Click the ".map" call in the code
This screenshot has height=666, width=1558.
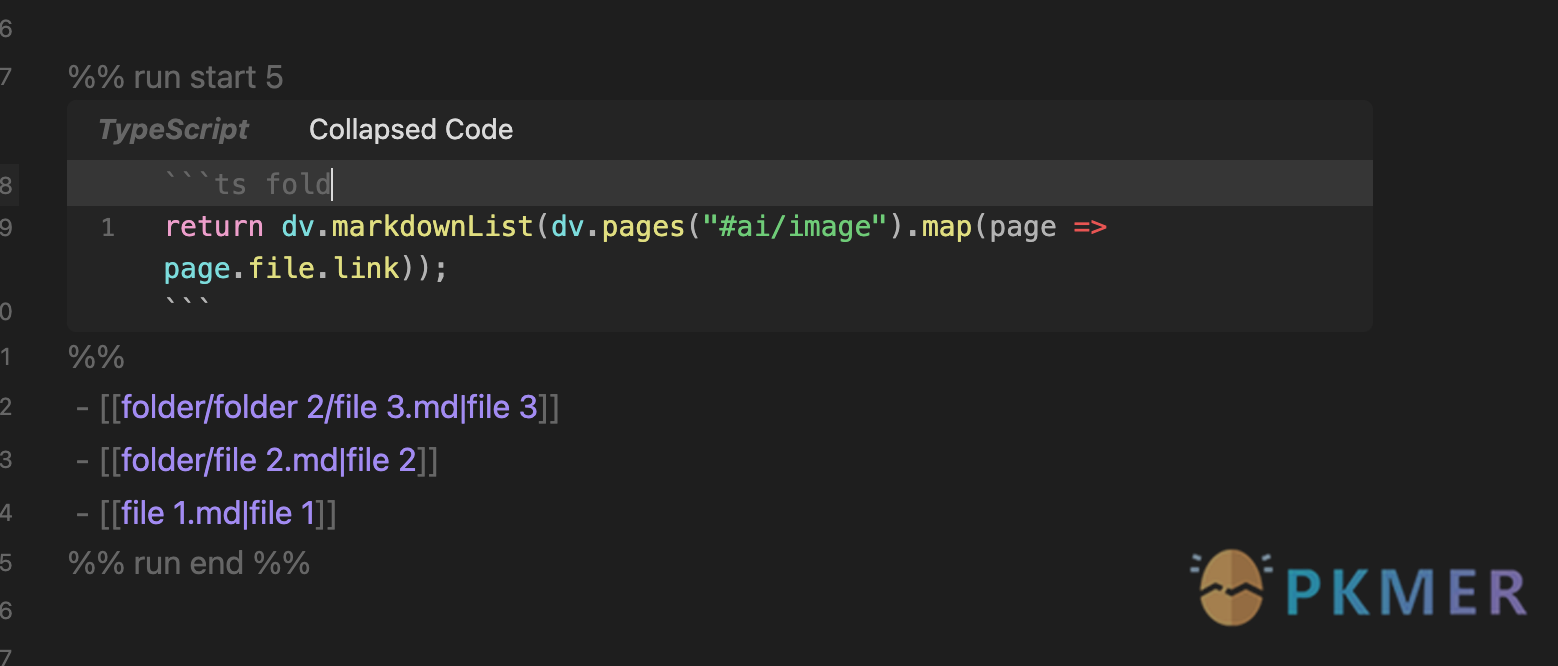point(939,227)
